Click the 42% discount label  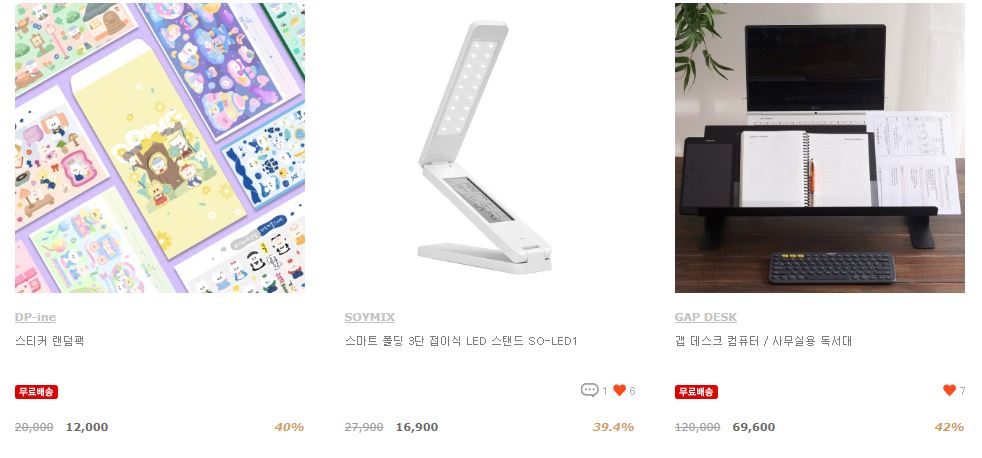(x=949, y=427)
